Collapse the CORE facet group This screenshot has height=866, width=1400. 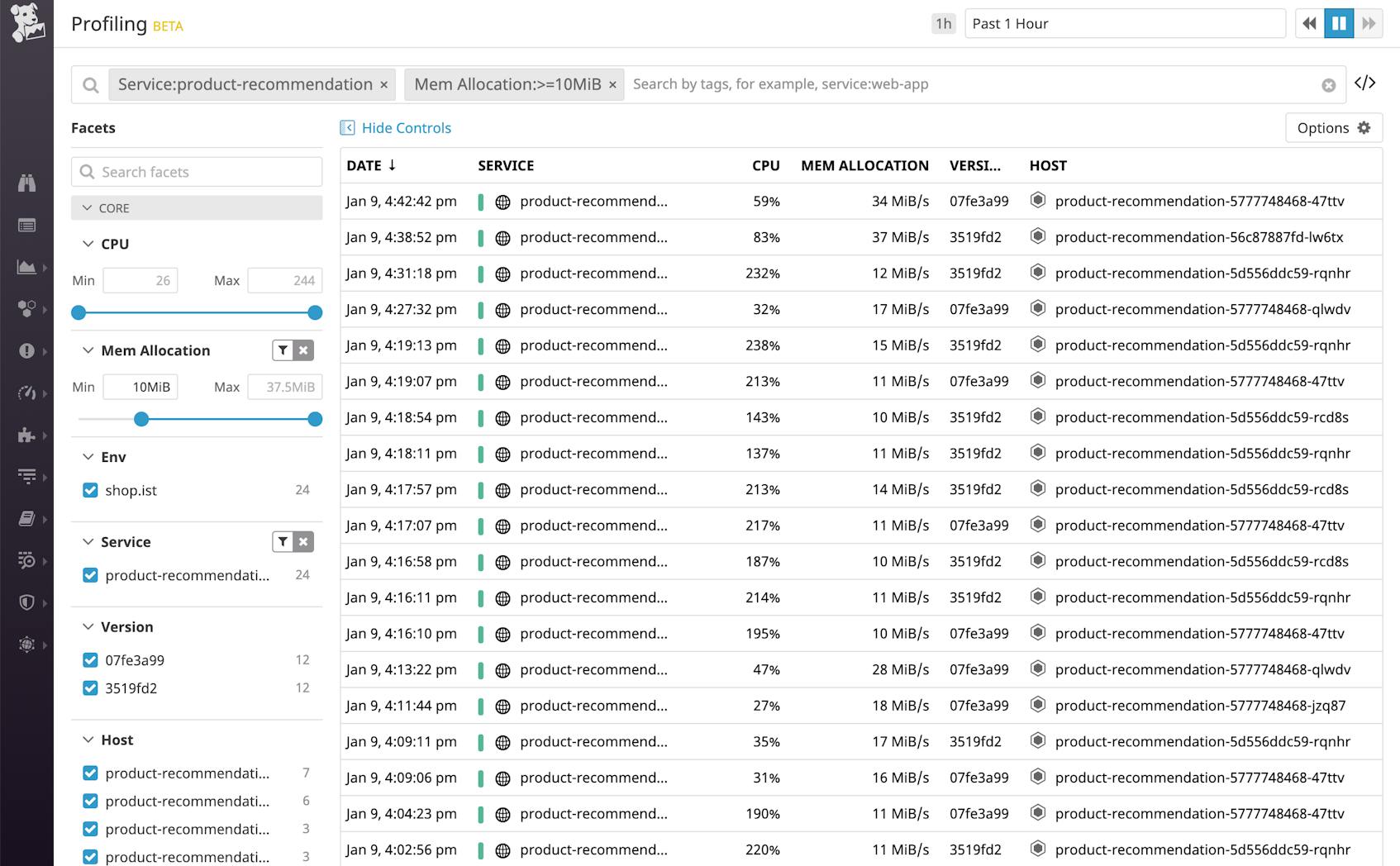click(88, 207)
